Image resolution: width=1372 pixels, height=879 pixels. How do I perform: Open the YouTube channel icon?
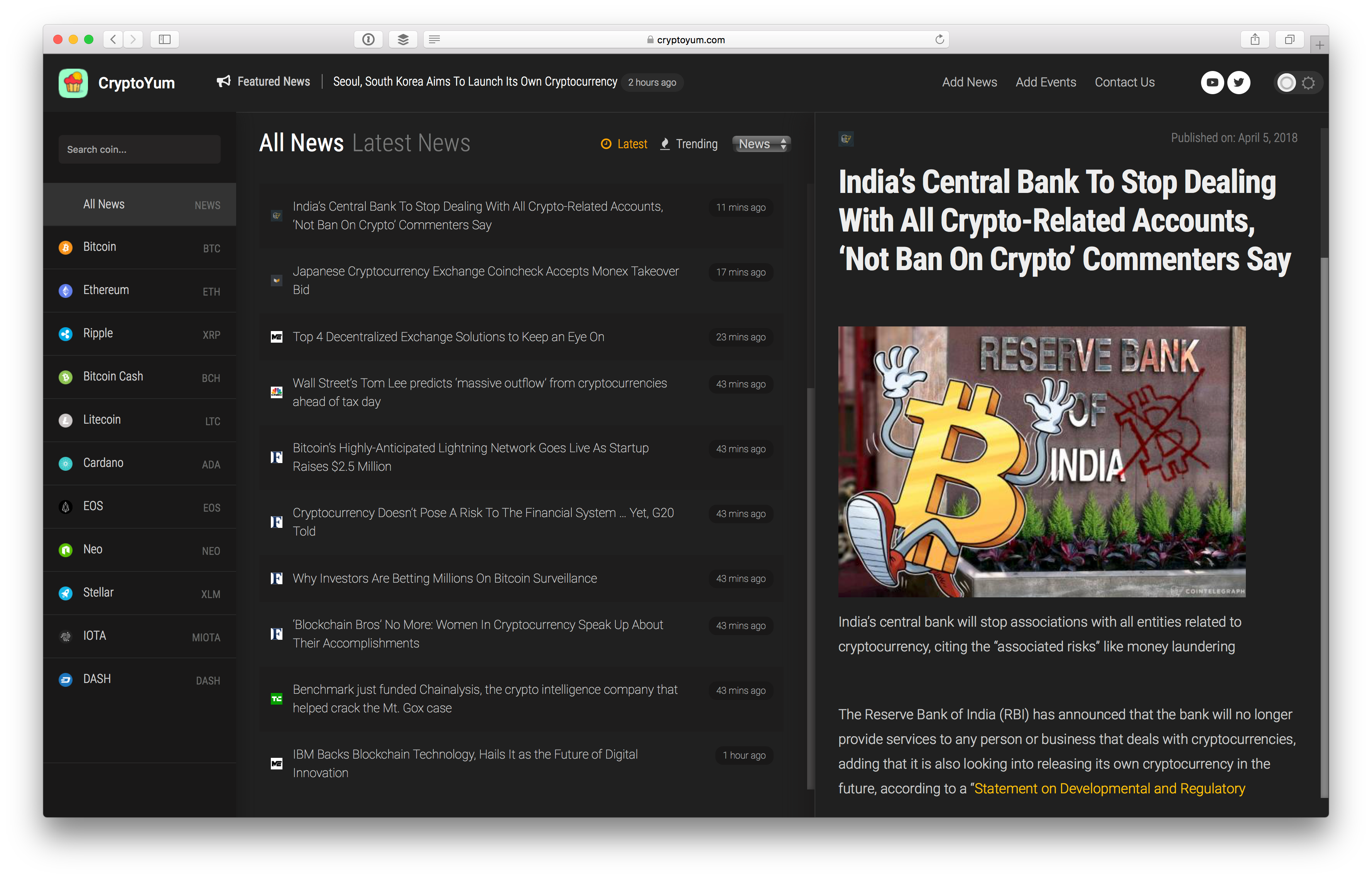point(1211,83)
